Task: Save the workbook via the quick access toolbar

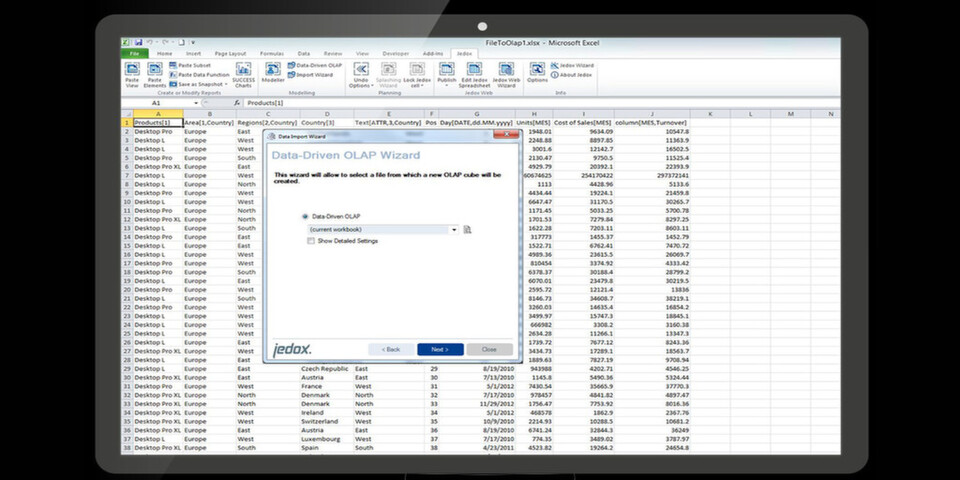Action: 139,42
